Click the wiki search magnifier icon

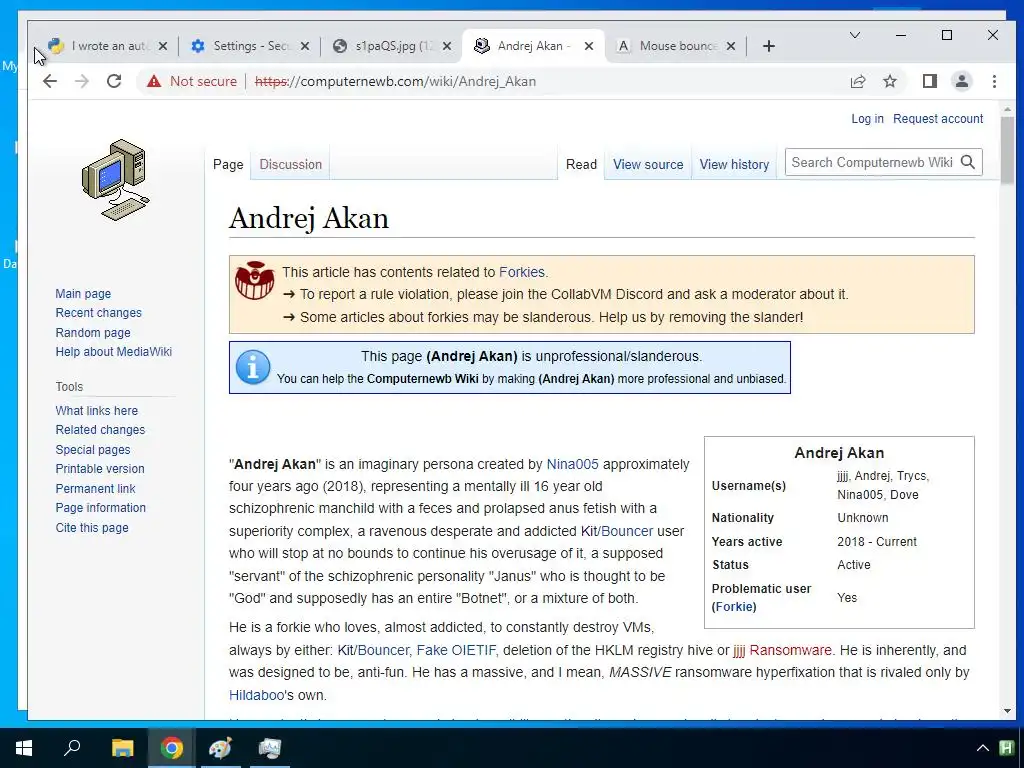(x=968, y=162)
